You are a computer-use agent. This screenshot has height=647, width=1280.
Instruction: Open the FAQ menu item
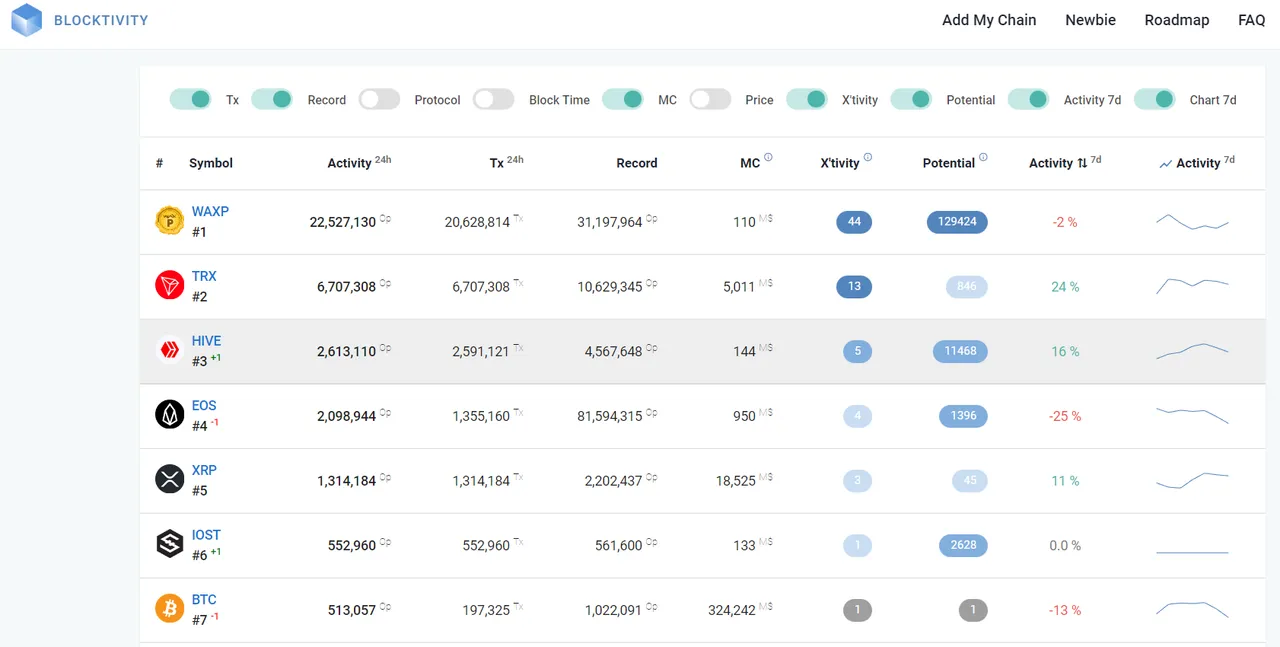1252,20
